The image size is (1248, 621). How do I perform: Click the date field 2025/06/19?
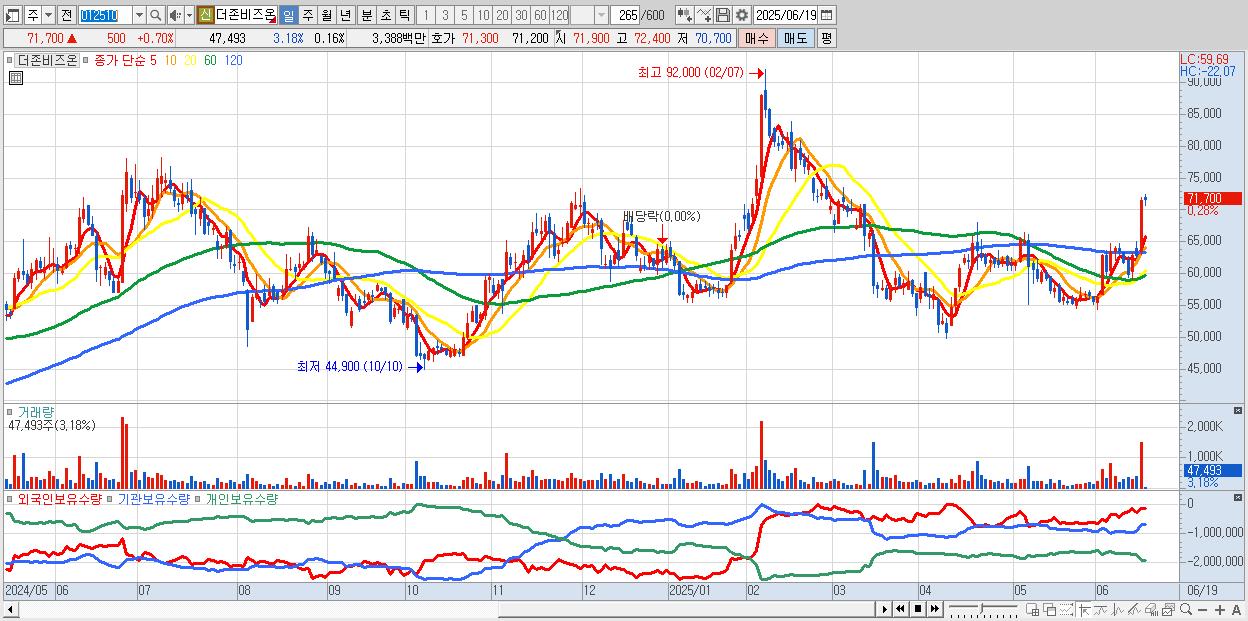click(786, 15)
